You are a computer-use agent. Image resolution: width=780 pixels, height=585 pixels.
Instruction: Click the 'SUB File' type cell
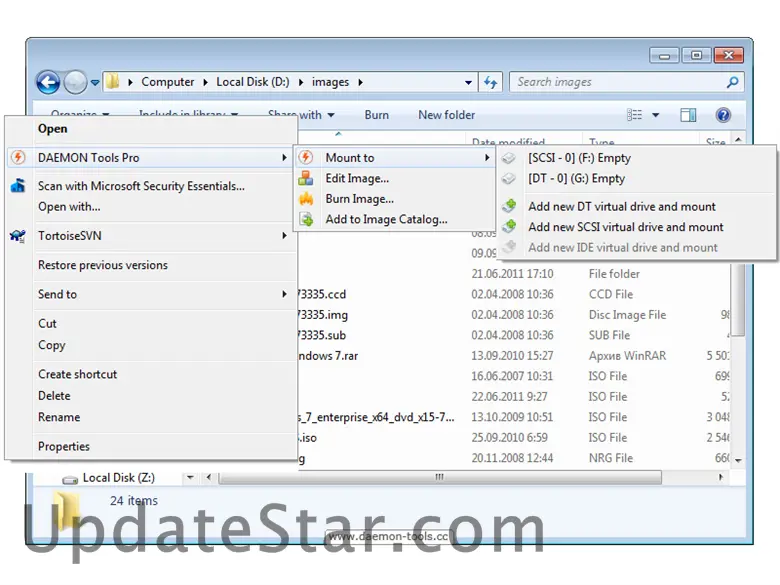609,335
